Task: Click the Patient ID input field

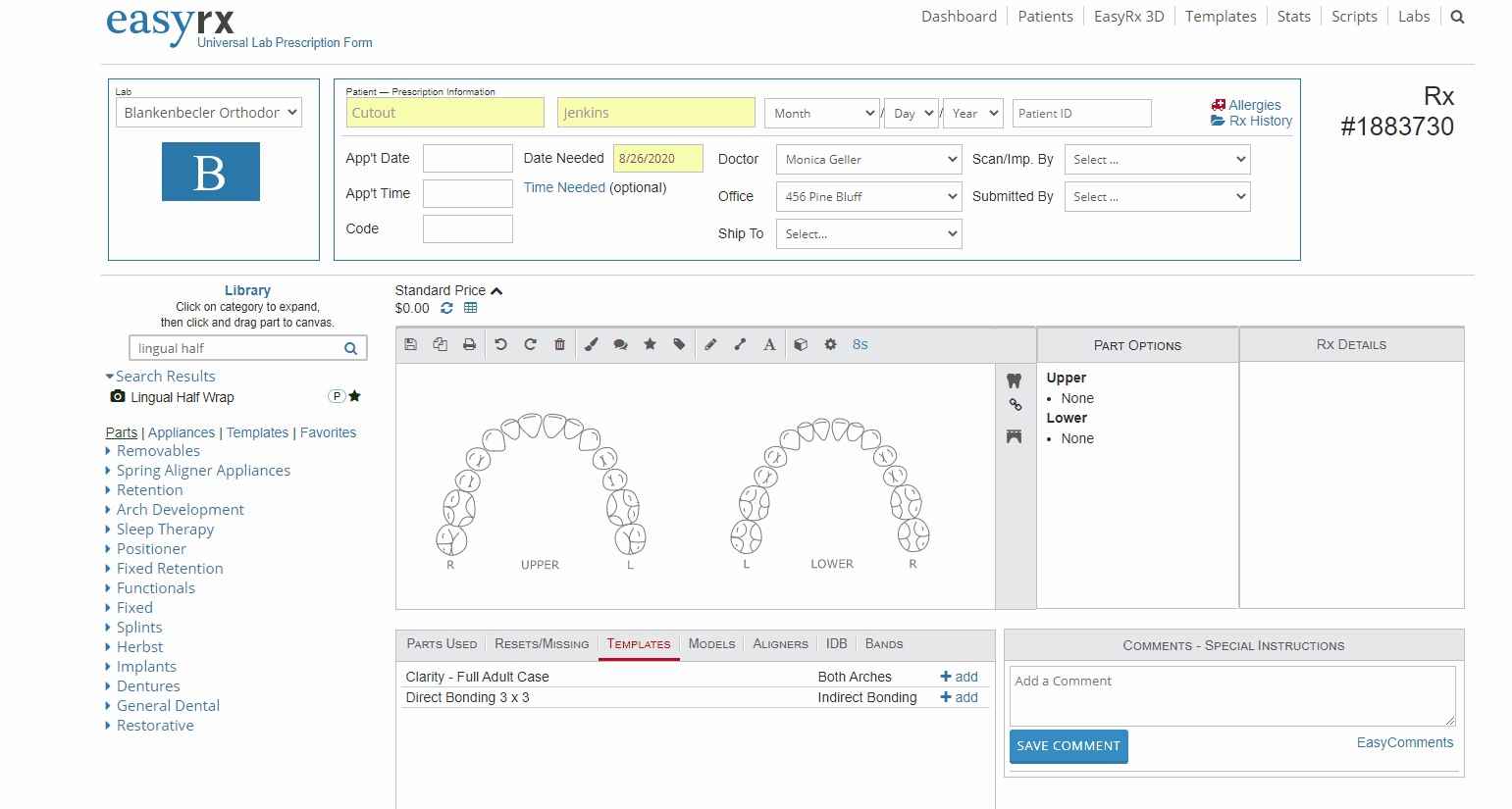Action: (x=1082, y=113)
